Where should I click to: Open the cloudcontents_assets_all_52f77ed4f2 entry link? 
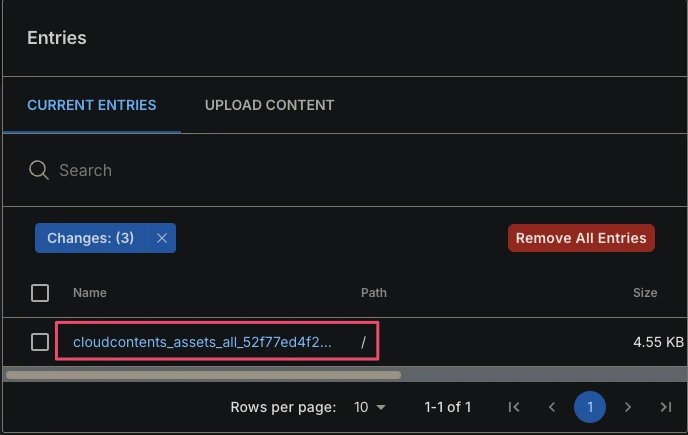point(202,342)
